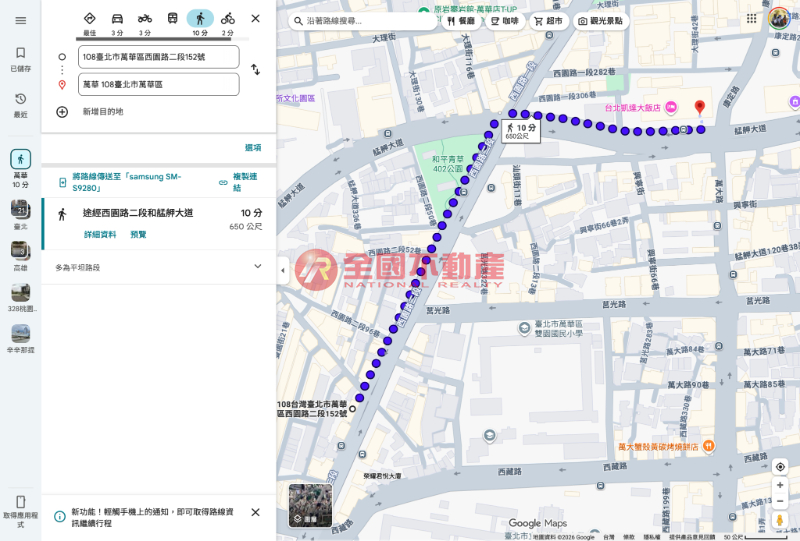800x541 pixels.
Task: Collapse the side panel with arrow
Action: click(282, 270)
